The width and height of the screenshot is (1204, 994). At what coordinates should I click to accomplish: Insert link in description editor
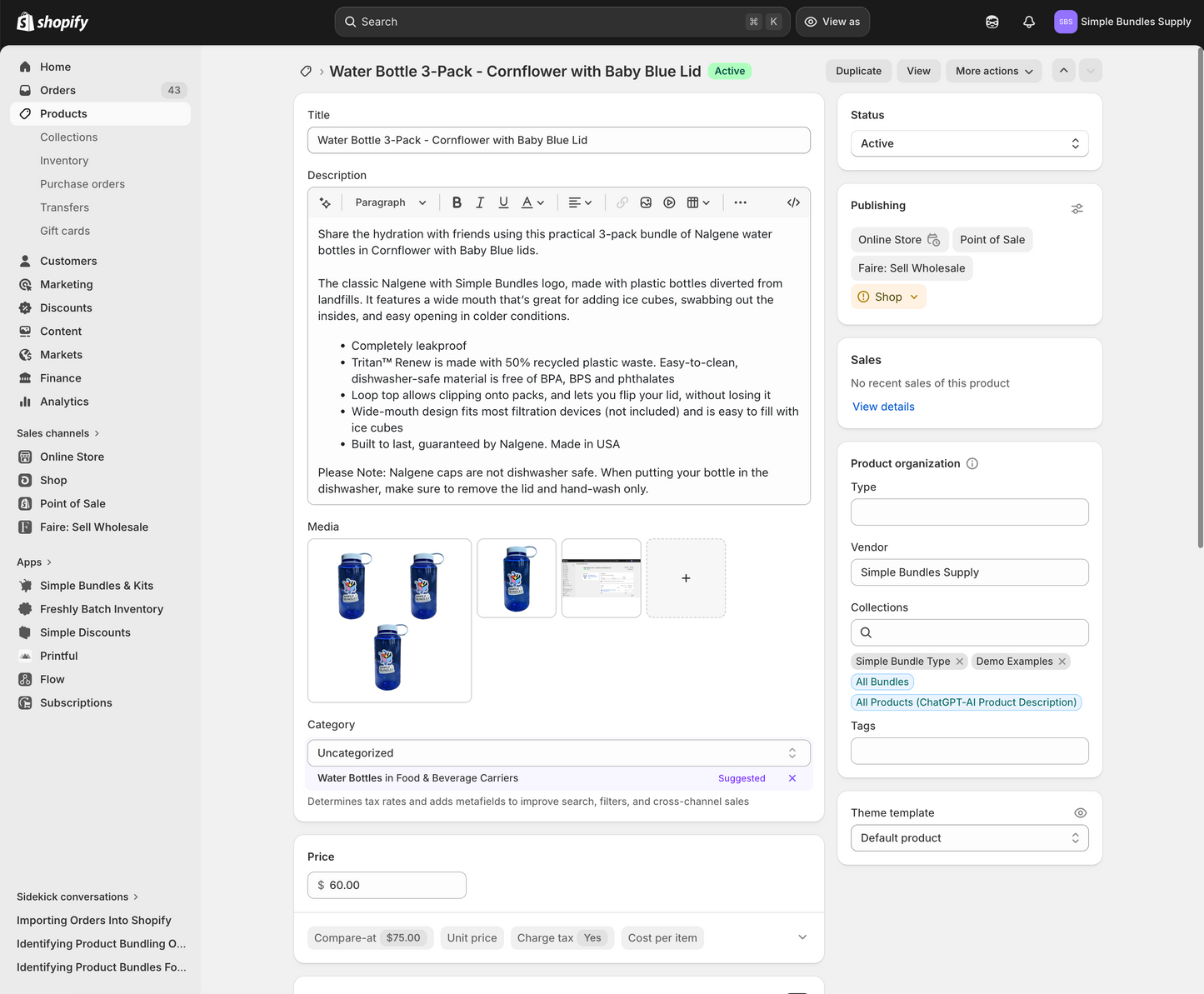622,202
